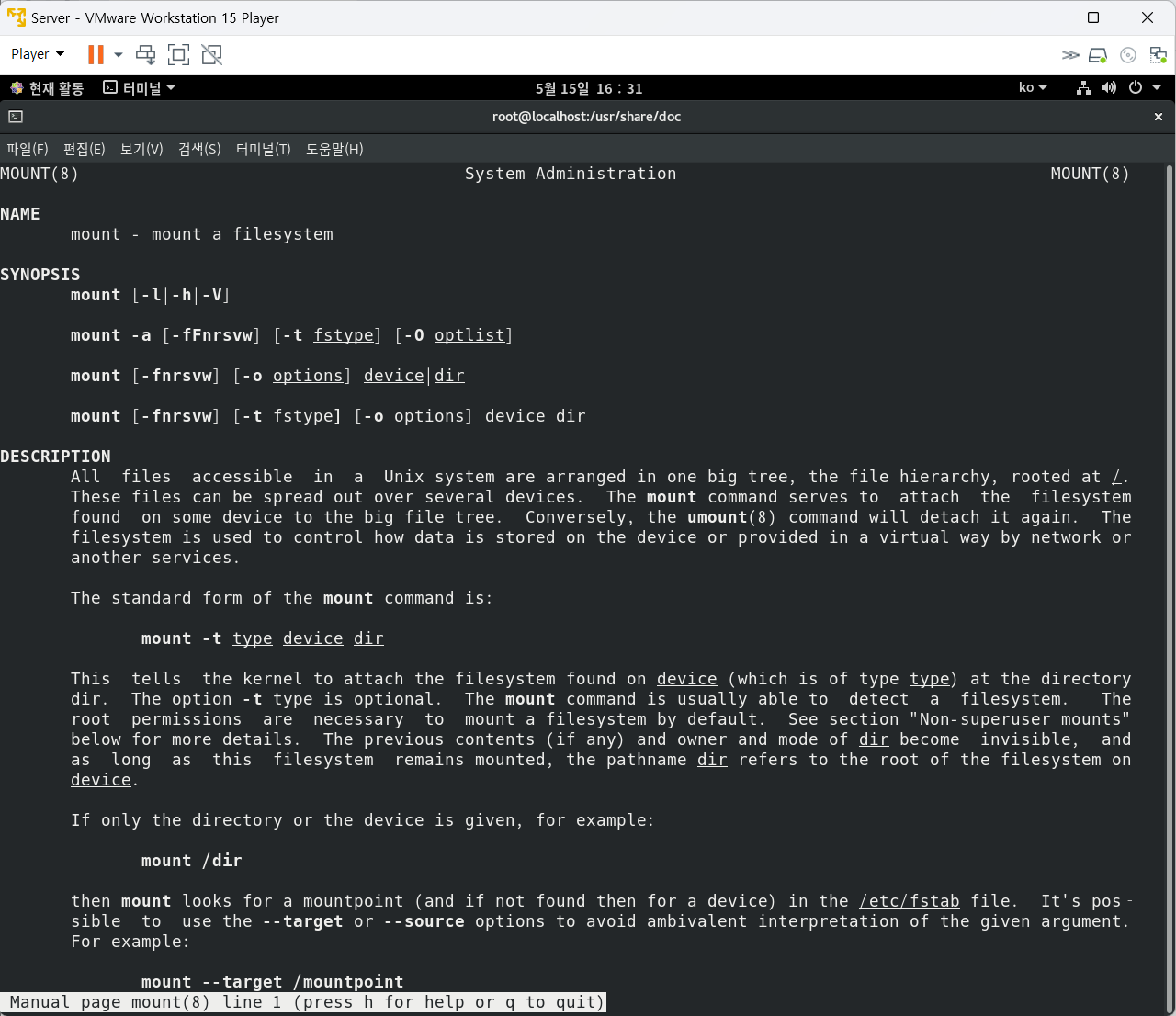
Task: Open the 검색(S) menu
Action: pos(199,149)
